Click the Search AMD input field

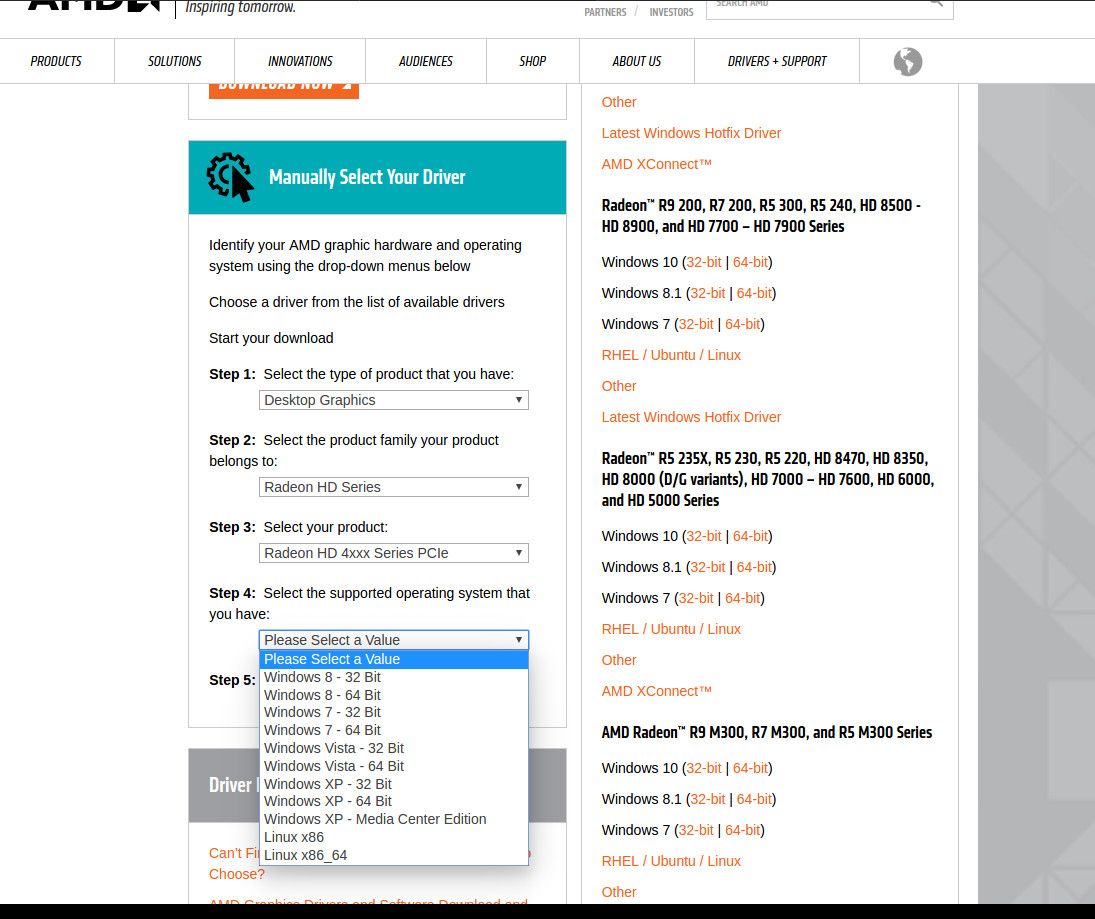(830, 7)
